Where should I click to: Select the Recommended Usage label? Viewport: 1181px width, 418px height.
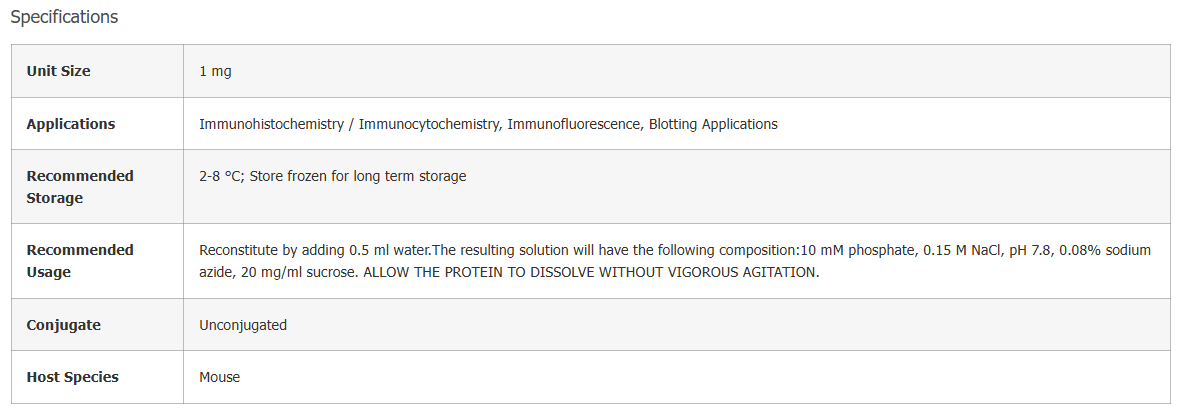[x=80, y=261]
